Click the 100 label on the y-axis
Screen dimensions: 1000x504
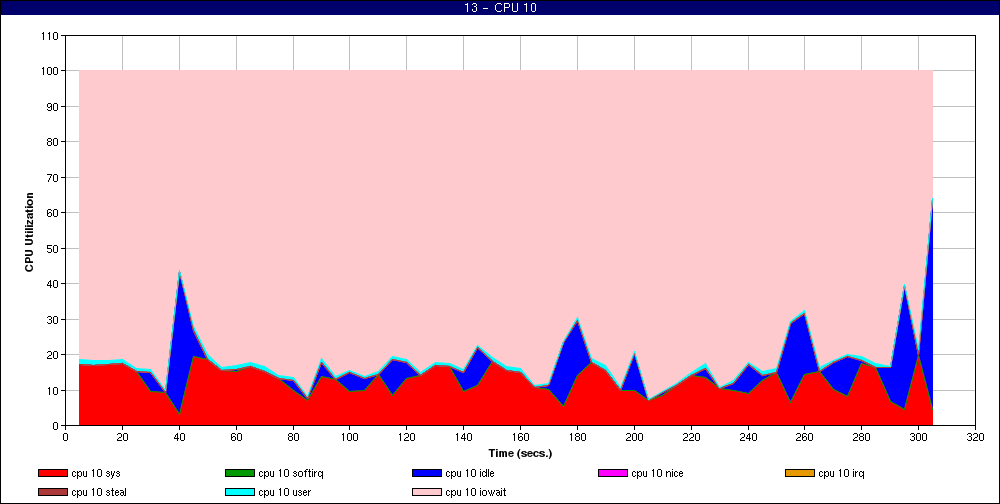click(x=51, y=71)
